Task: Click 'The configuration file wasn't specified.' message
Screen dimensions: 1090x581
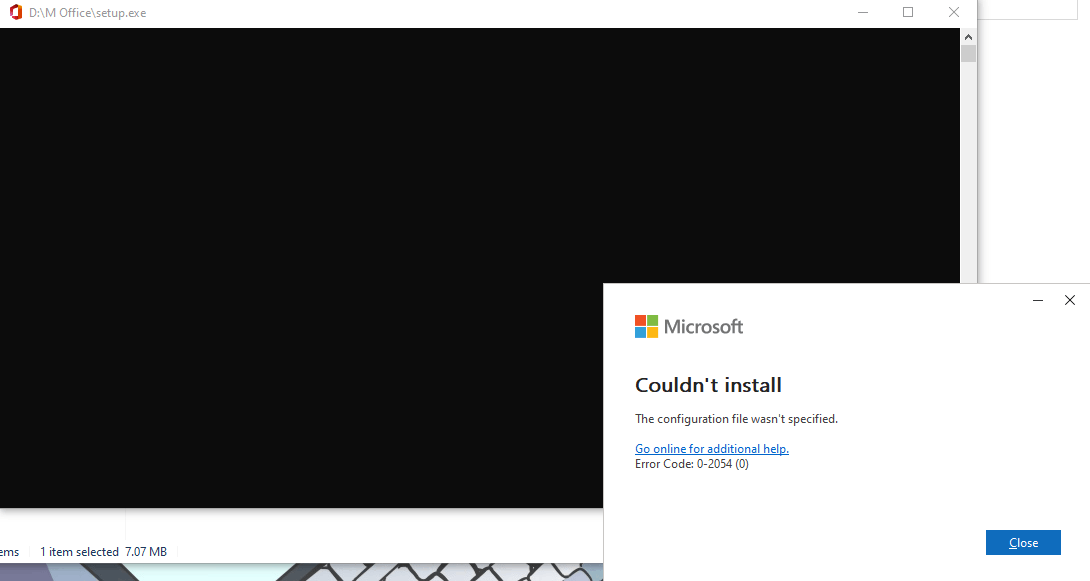Action: pyautogui.click(x=736, y=419)
